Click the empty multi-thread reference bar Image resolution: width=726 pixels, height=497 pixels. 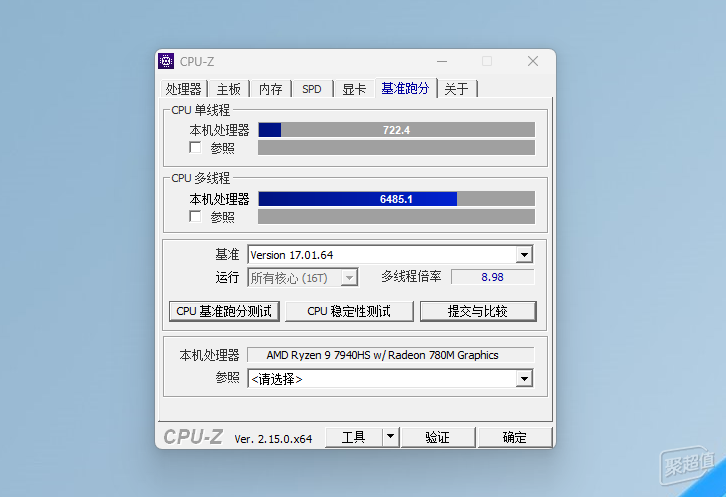click(396, 216)
